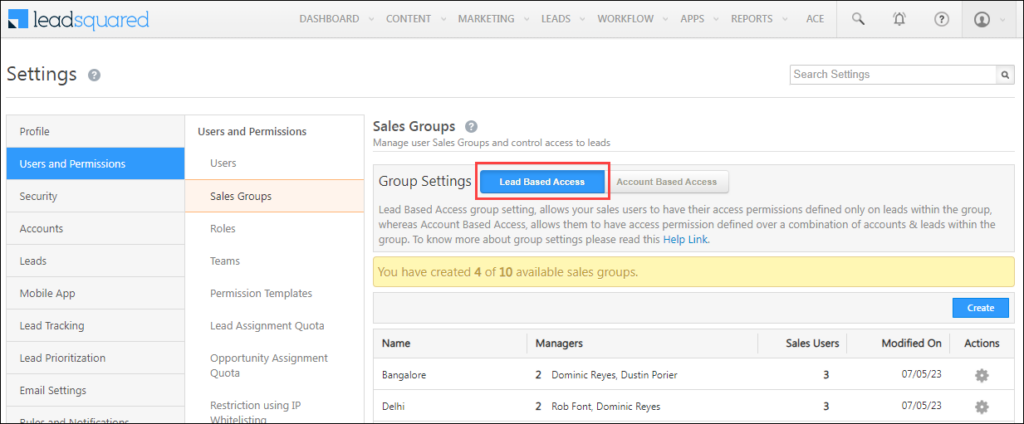Click managers 'Rob Font, Dominic Reyes' cell

pos(606,406)
